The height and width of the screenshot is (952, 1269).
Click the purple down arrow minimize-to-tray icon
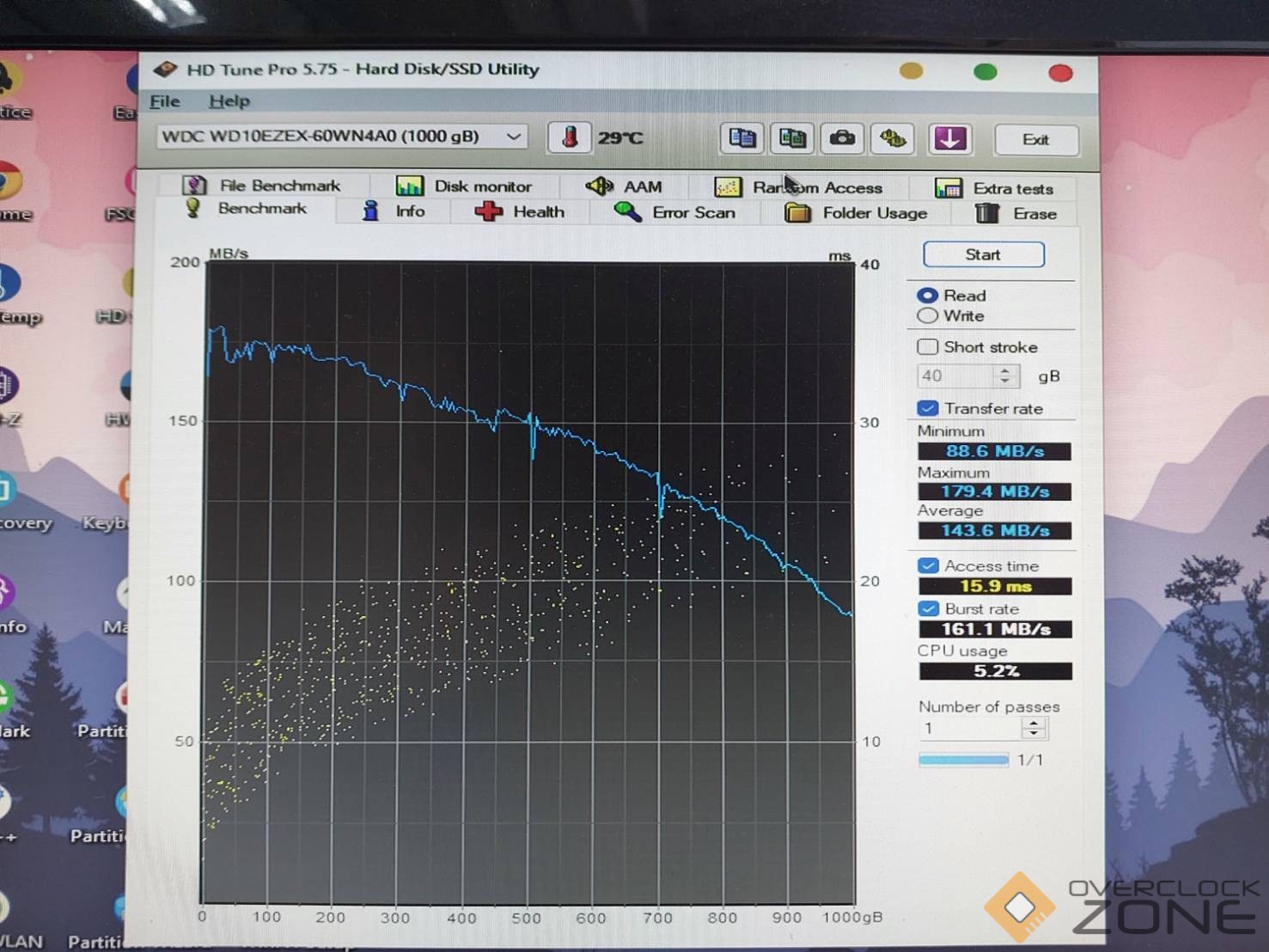[949, 138]
